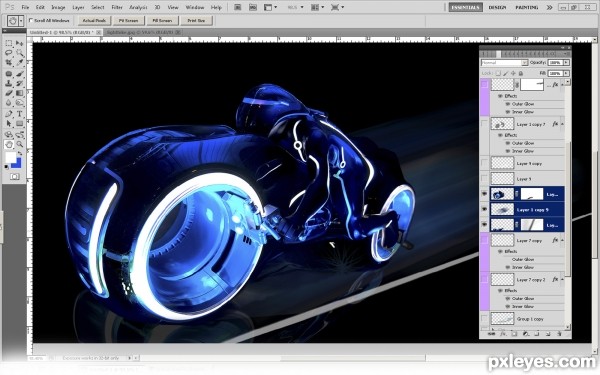Expand more workspaces double-arrow

549,7
